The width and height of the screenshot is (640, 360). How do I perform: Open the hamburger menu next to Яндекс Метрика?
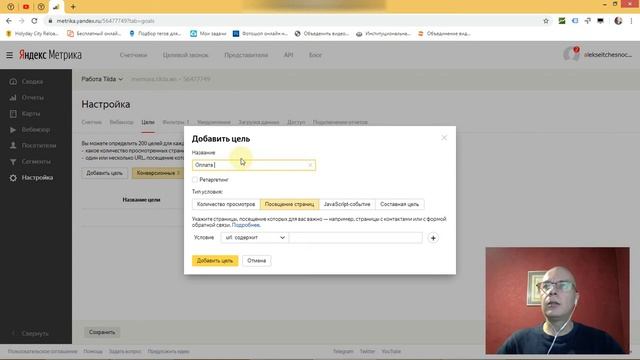coord(9,55)
